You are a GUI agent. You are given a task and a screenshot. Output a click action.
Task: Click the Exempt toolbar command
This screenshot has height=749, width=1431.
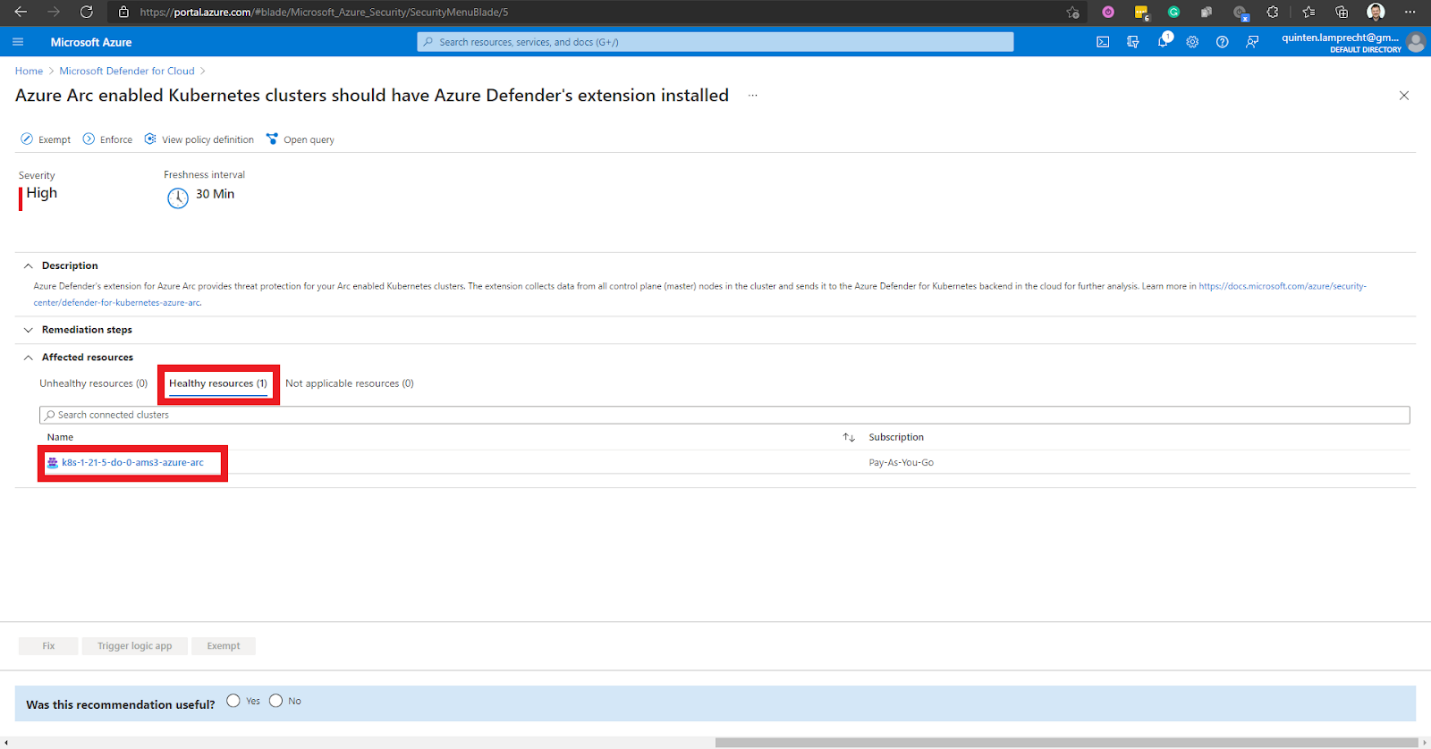tap(46, 139)
